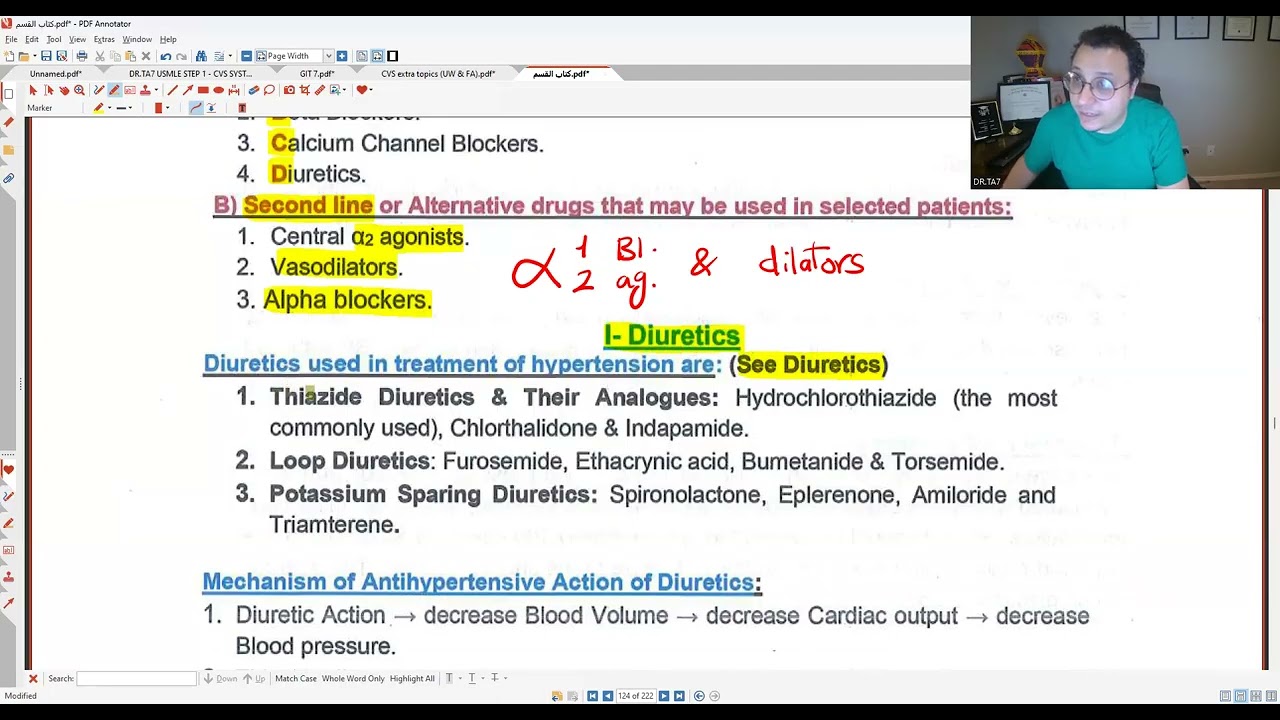
Task: Click the Open file folder icon
Action: click(23, 56)
